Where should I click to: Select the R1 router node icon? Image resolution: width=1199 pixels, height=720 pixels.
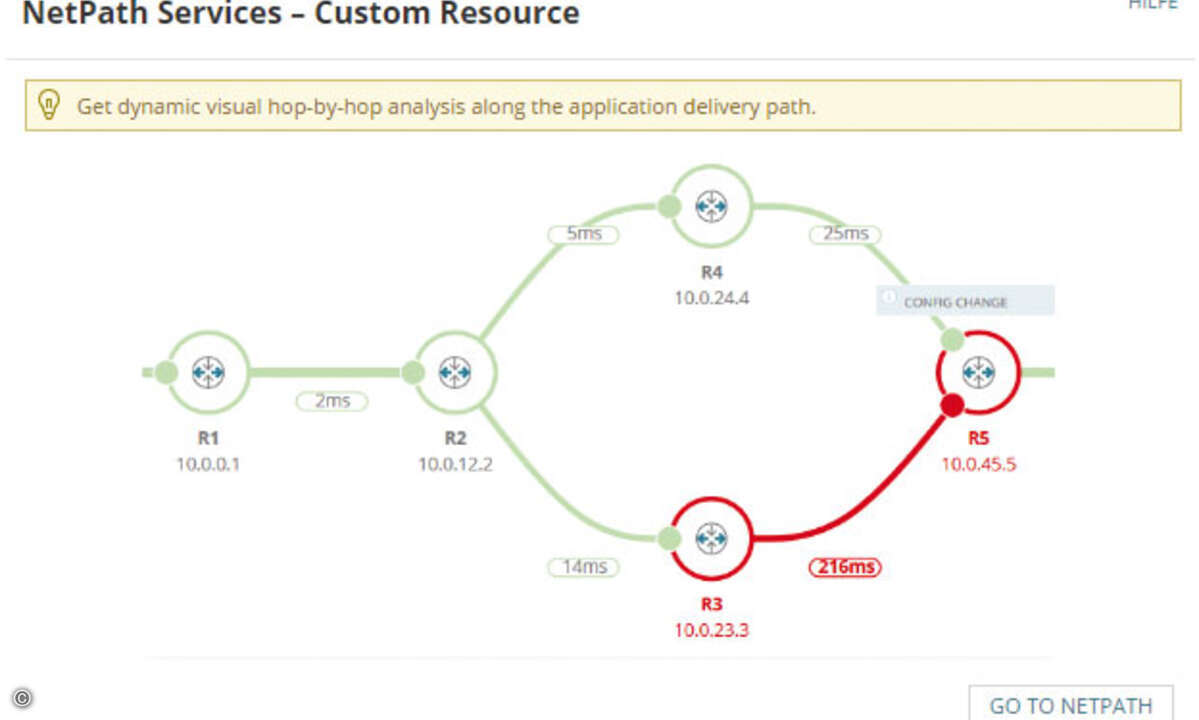208,372
